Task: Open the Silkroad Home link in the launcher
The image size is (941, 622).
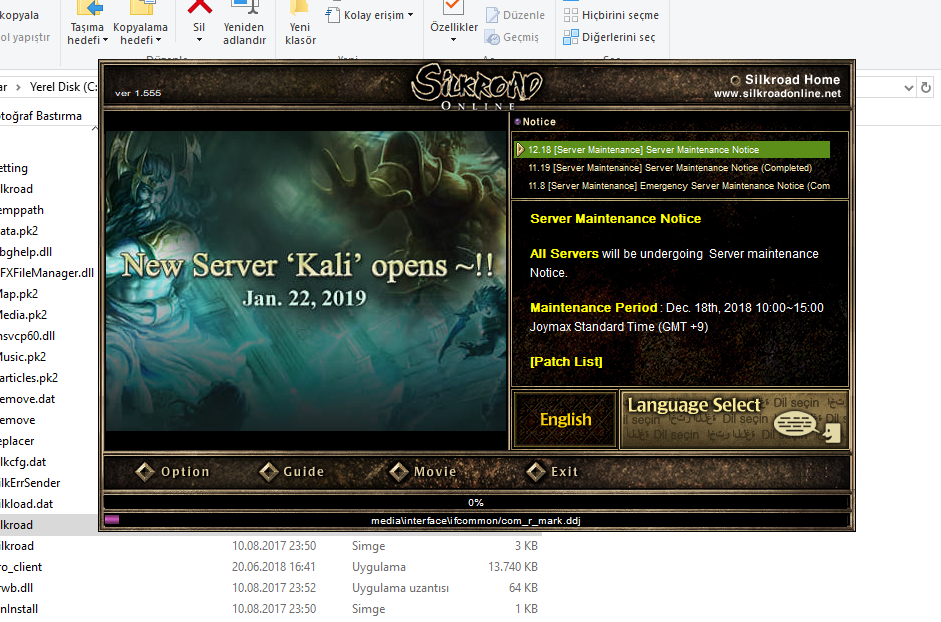Action: pos(786,80)
